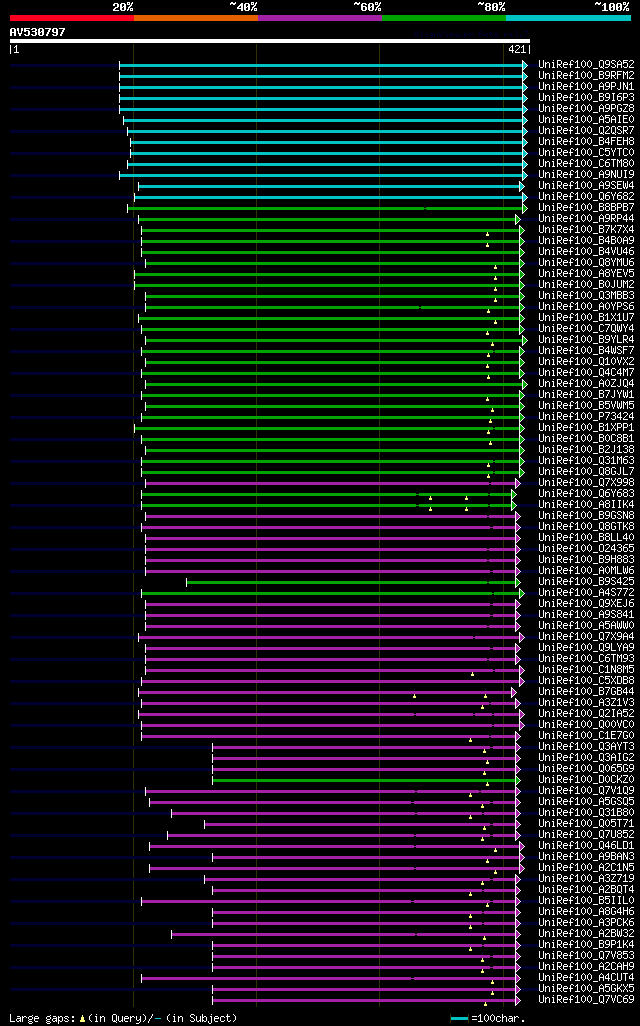Click the arrowhead ending UniRef100_Q6Y683 bar

coord(514,495)
